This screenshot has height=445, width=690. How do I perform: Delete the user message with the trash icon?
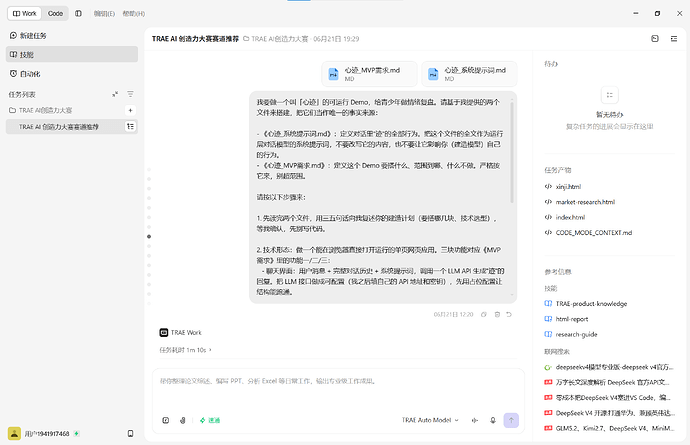497,315
